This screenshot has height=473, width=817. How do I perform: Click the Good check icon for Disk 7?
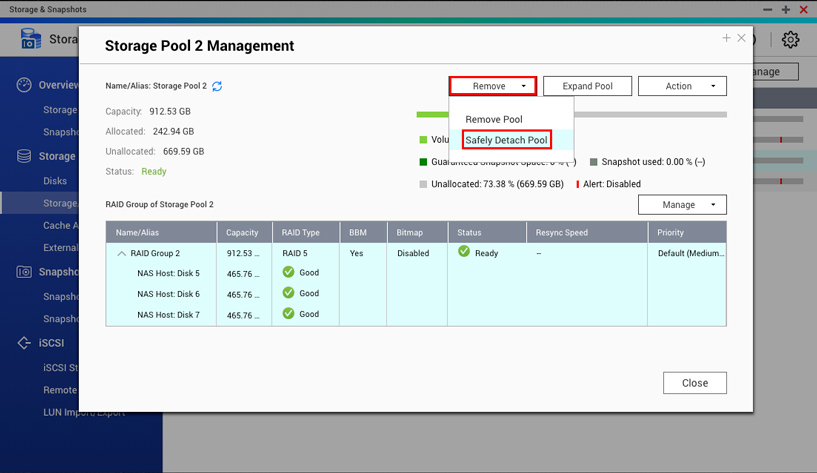(x=288, y=314)
